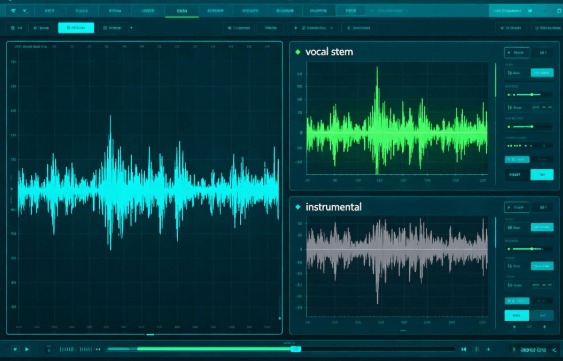Image resolution: width=563 pixels, height=361 pixels.
Task: Click the highlighted cyan button in the toolbar
Action: tap(76, 28)
